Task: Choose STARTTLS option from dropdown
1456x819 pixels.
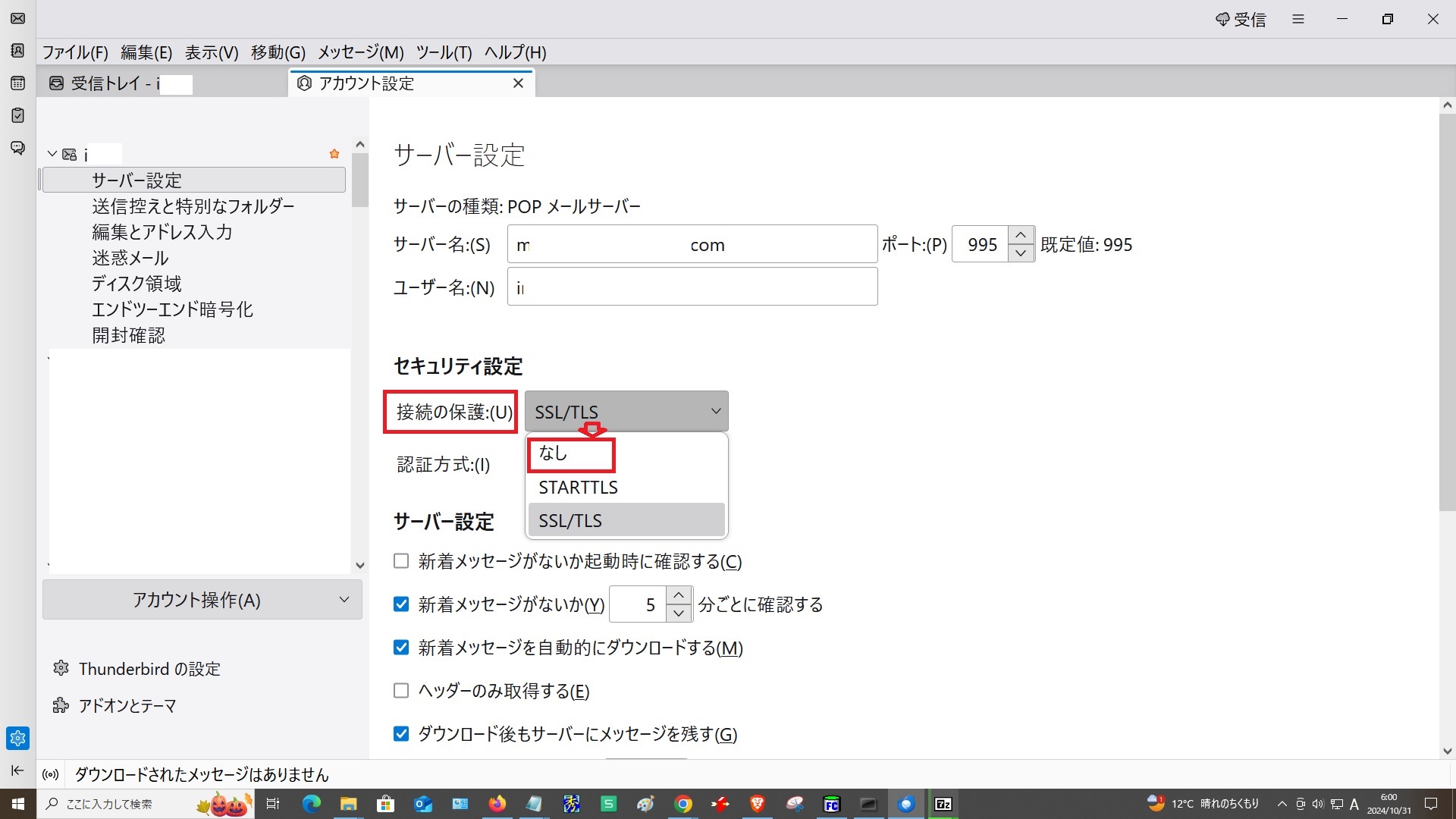Action: click(578, 488)
